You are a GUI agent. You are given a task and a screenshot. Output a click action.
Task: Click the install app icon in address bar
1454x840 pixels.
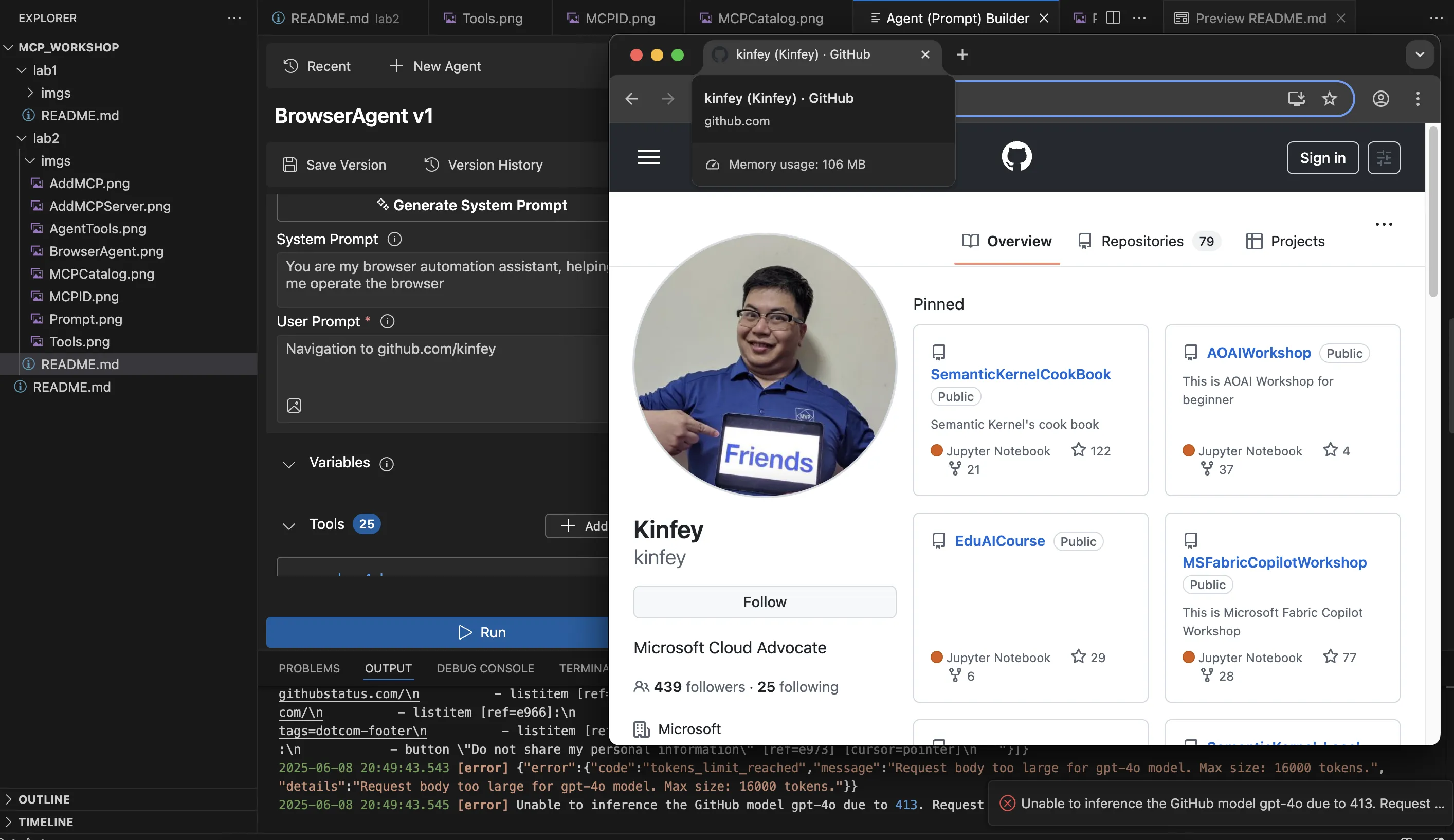click(x=1296, y=99)
